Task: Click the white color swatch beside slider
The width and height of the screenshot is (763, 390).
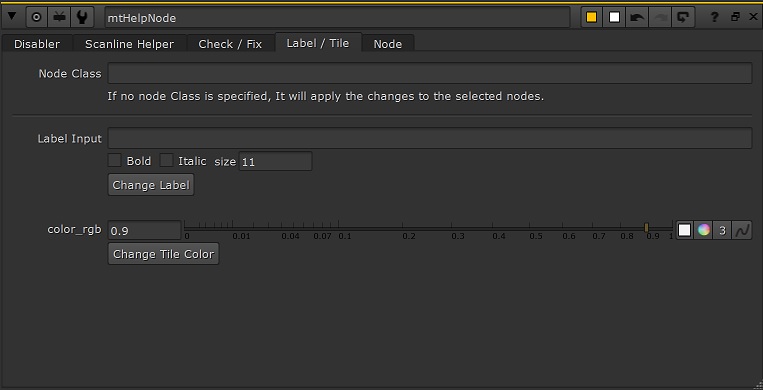Action: (685, 230)
